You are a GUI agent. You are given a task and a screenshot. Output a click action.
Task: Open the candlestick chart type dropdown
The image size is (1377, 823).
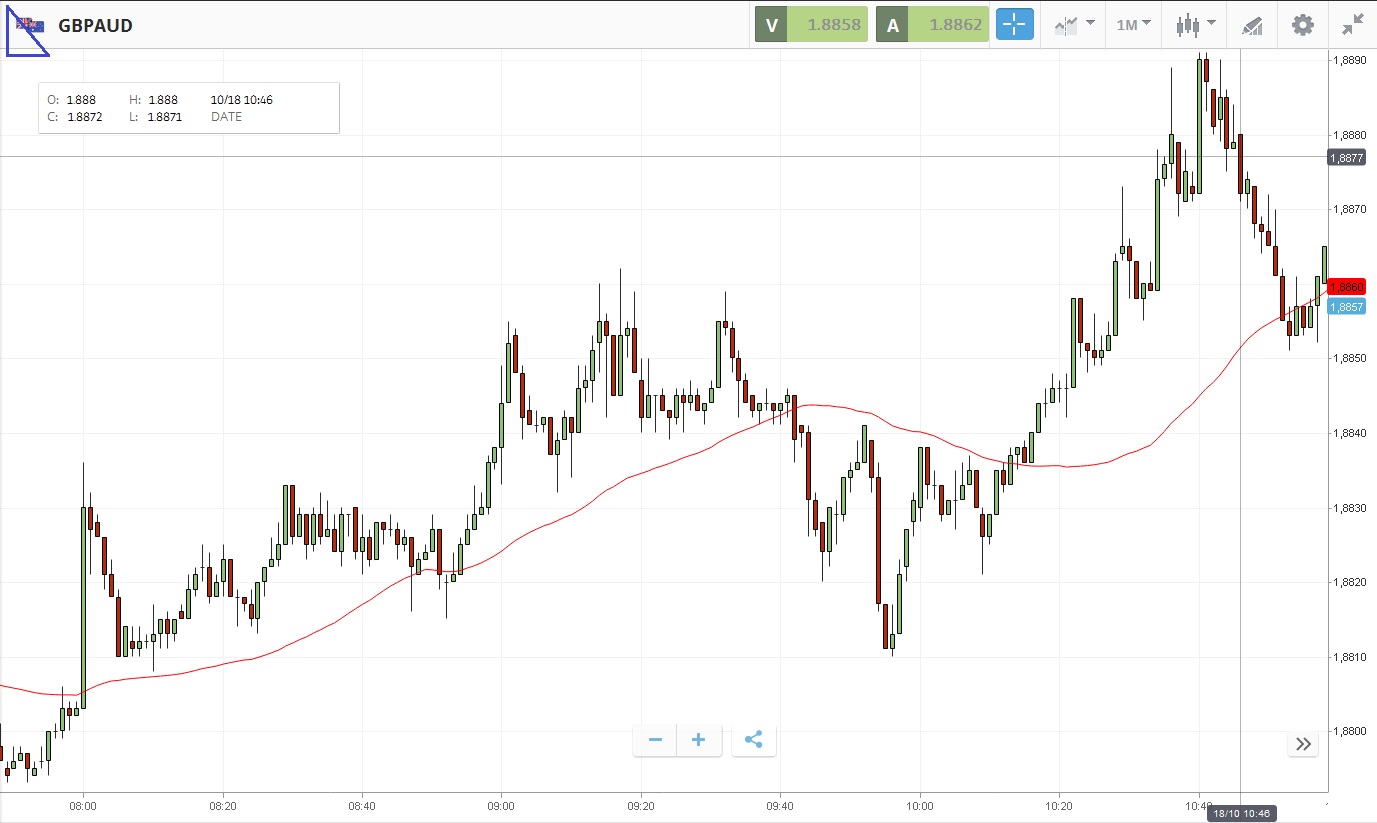1195,25
